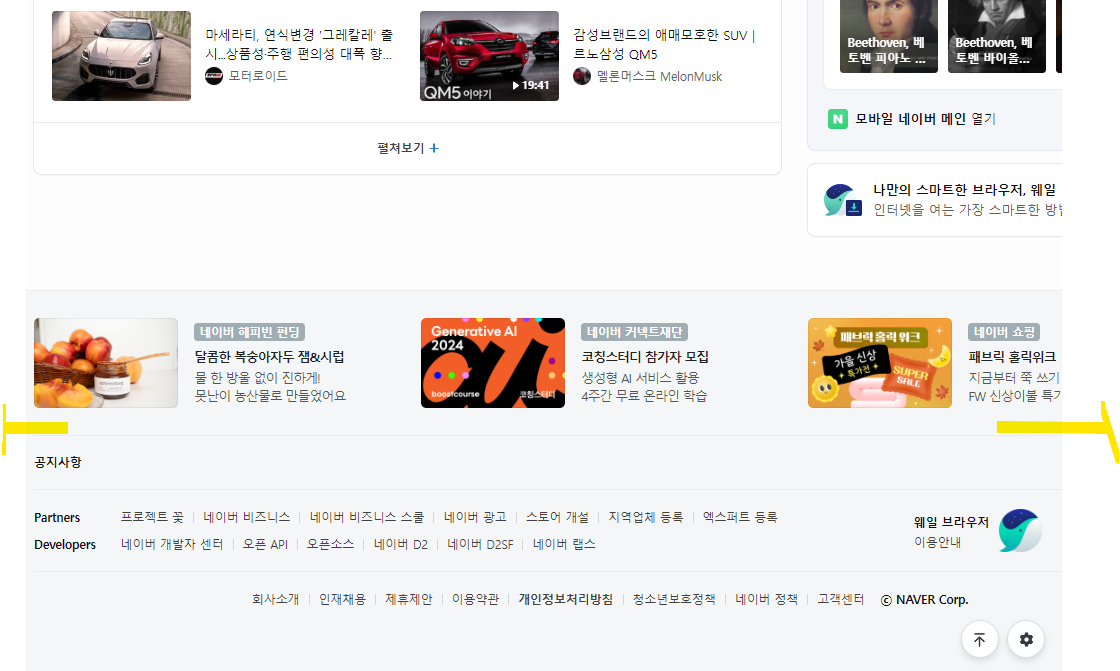Open 웨일 브라우저 footer link
Image resolution: width=1120 pixels, height=671 pixels.
951,522
